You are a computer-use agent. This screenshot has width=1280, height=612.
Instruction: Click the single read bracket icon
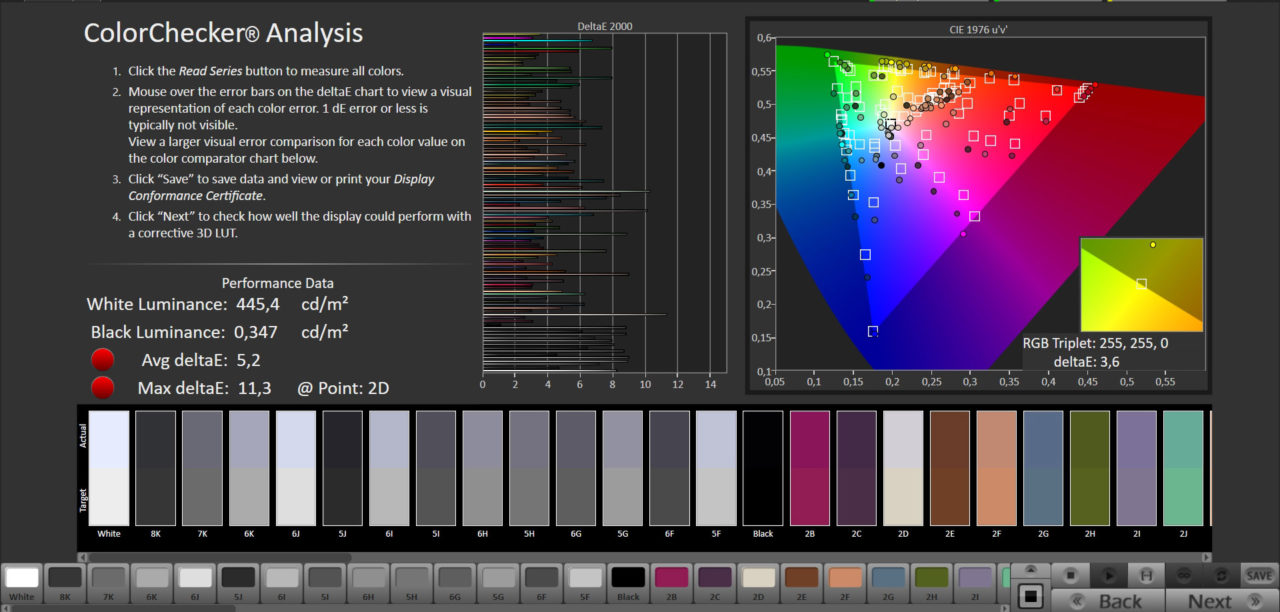tap(1145, 575)
